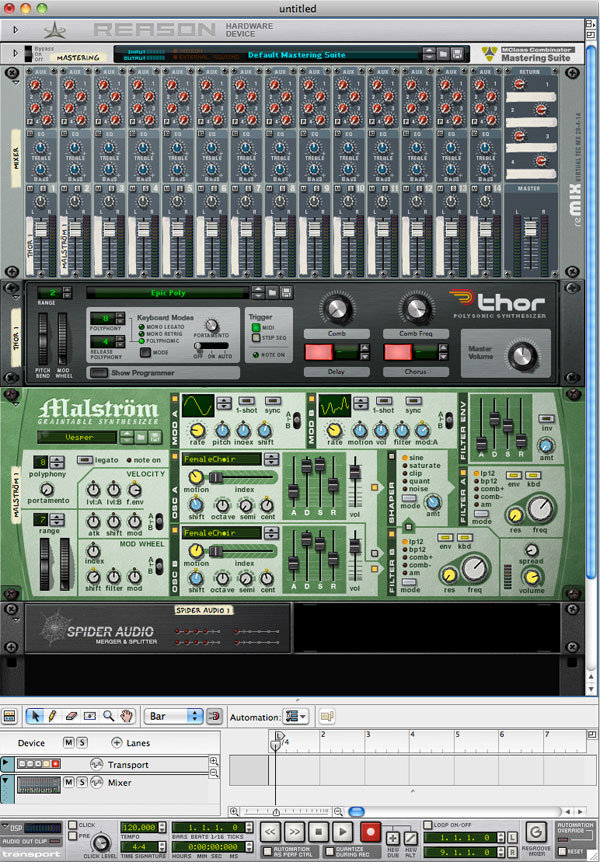
Task: Click Thor's Chorus red button
Action: pos(398,352)
